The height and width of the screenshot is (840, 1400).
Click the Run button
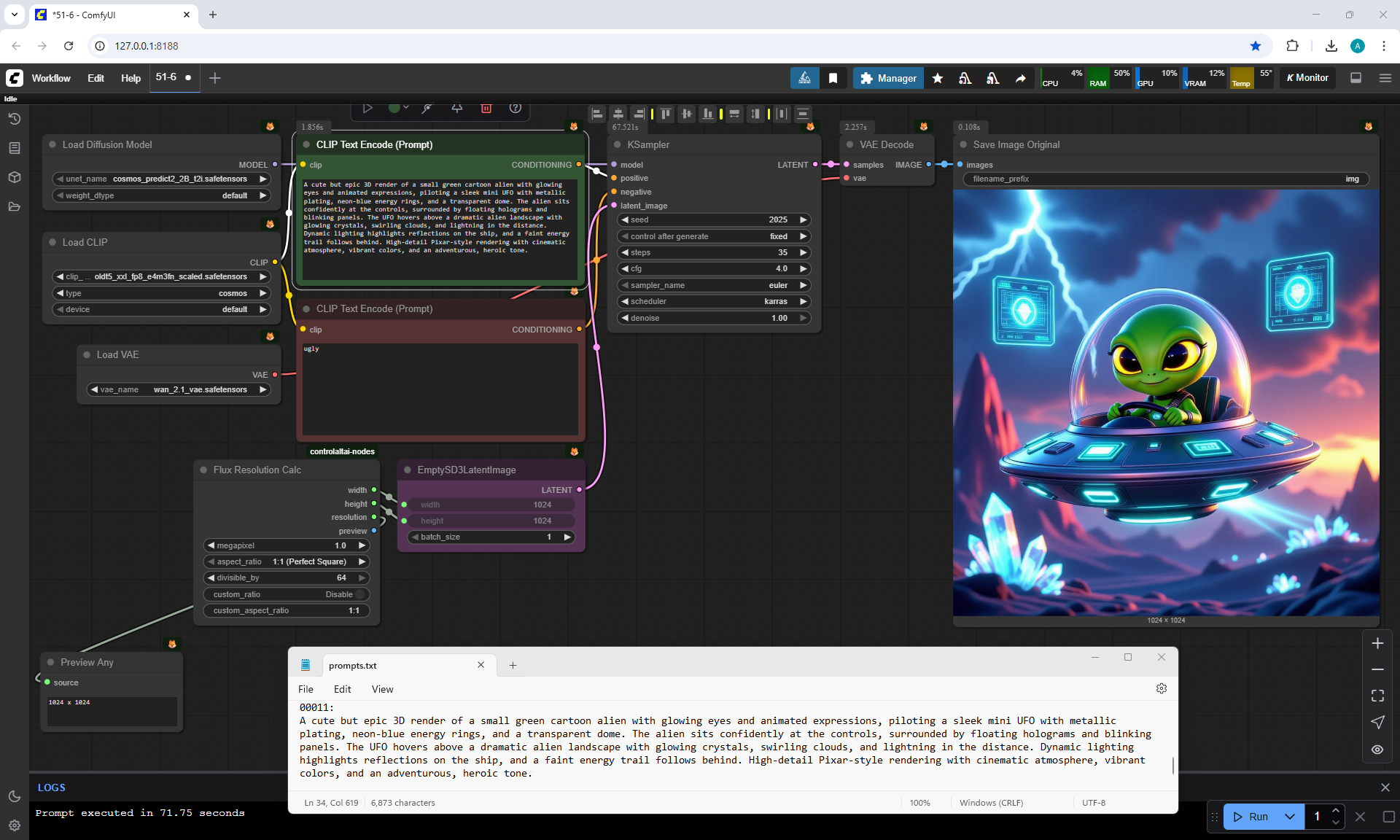pos(1251,817)
